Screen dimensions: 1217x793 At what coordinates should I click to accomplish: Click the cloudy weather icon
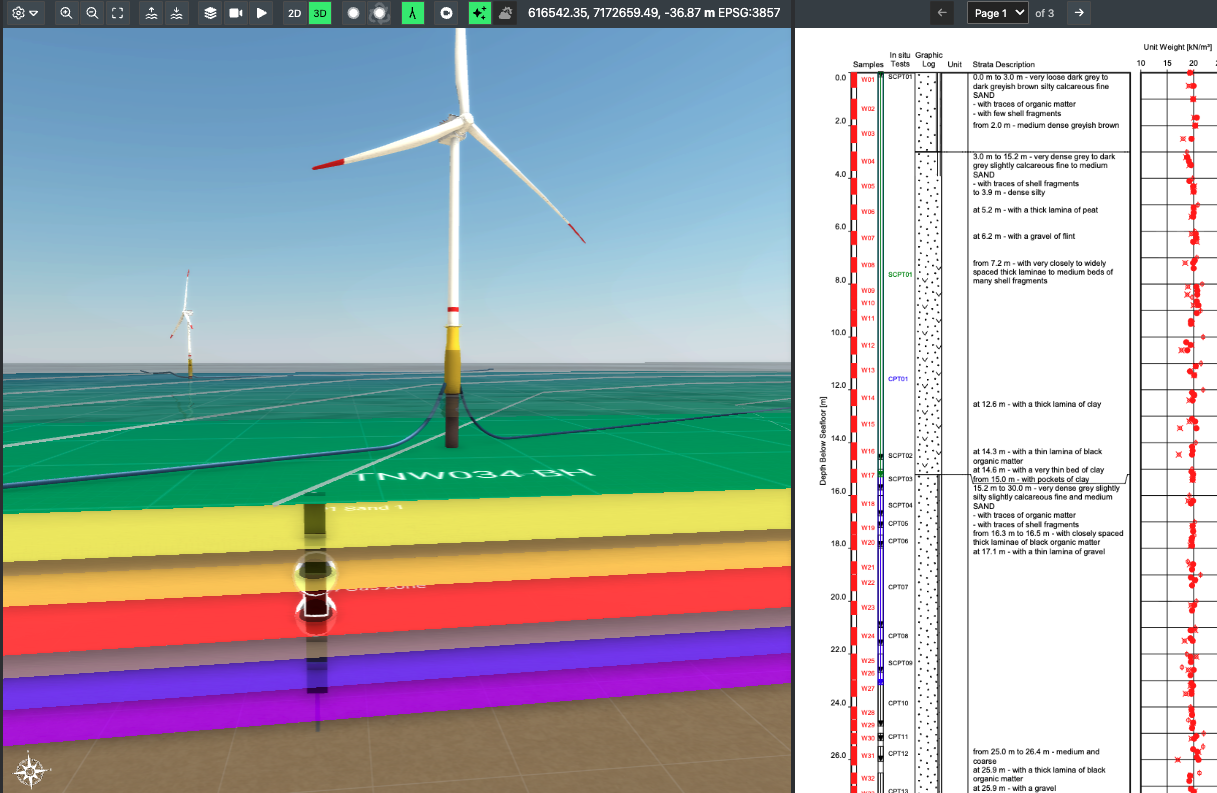pos(506,13)
